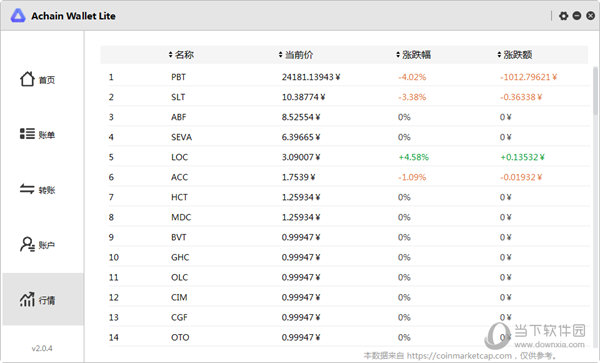
Task: Select the HCT coin name
Action: coord(179,197)
